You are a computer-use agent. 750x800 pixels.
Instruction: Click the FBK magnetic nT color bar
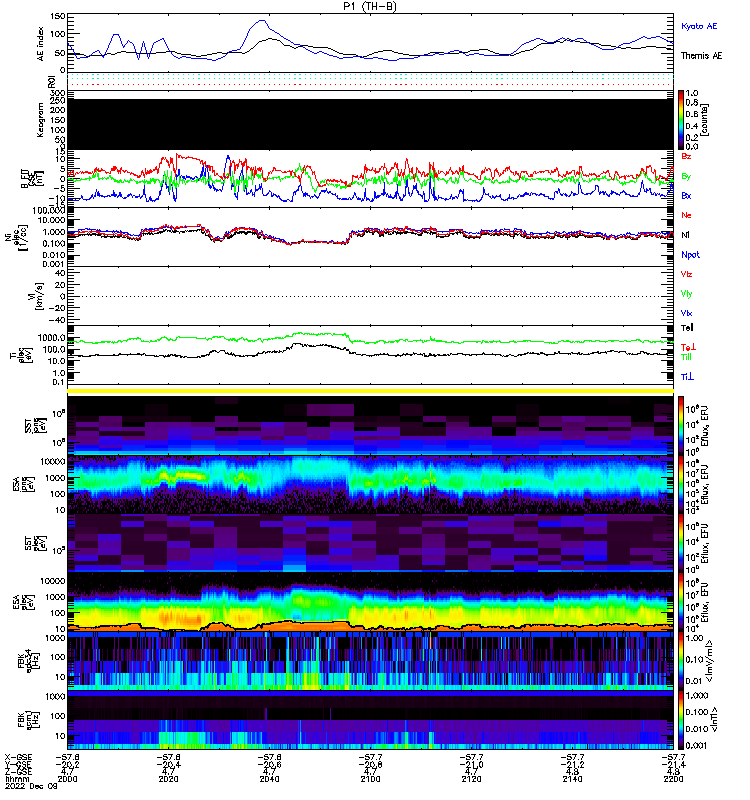coord(681,720)
